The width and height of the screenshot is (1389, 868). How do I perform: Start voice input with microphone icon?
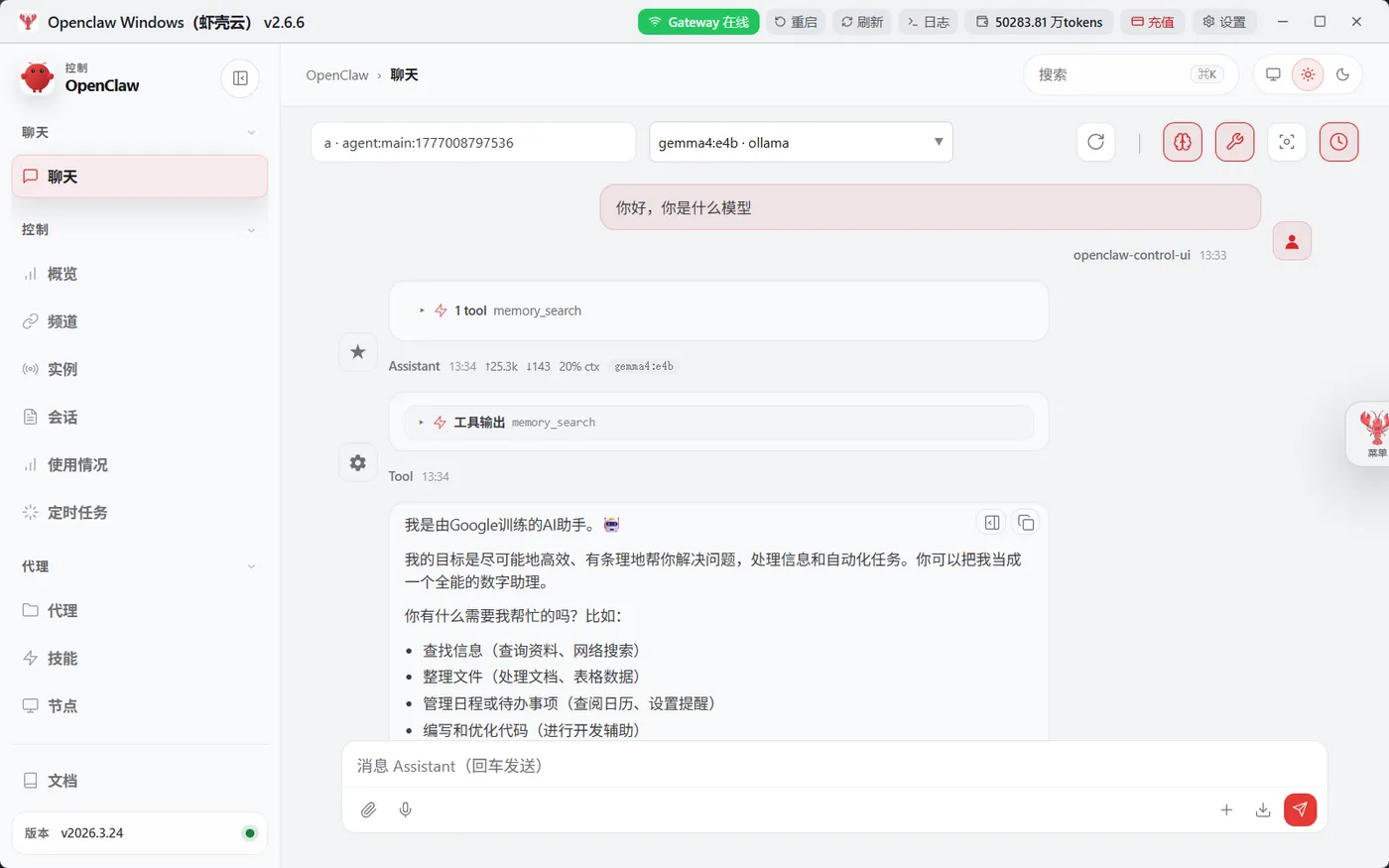pyautogui.click(x=405, y=809)
